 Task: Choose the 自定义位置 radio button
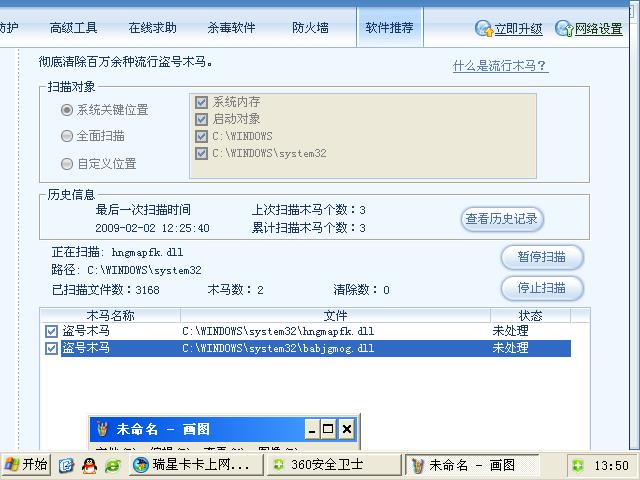point(67,164)
